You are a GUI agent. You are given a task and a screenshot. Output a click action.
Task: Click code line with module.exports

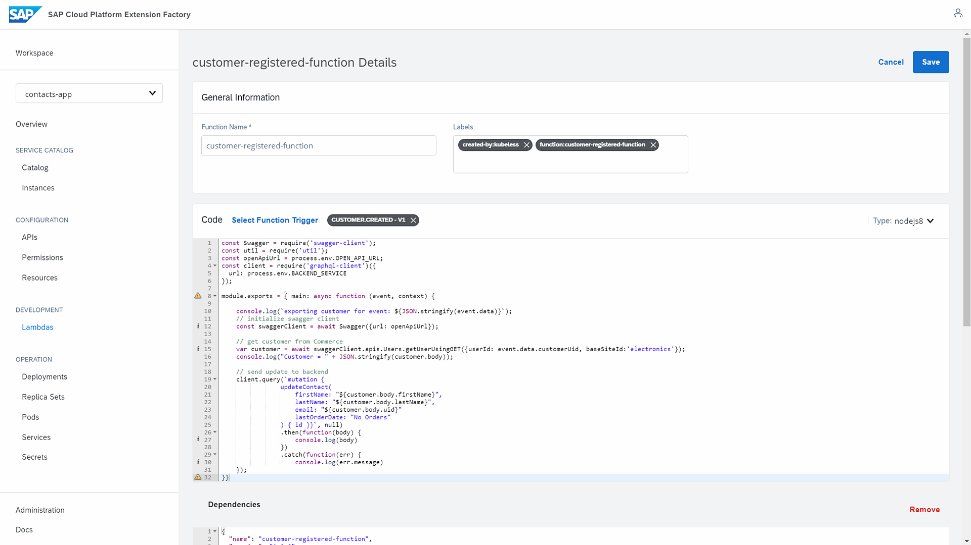click(x=328, y=296)
